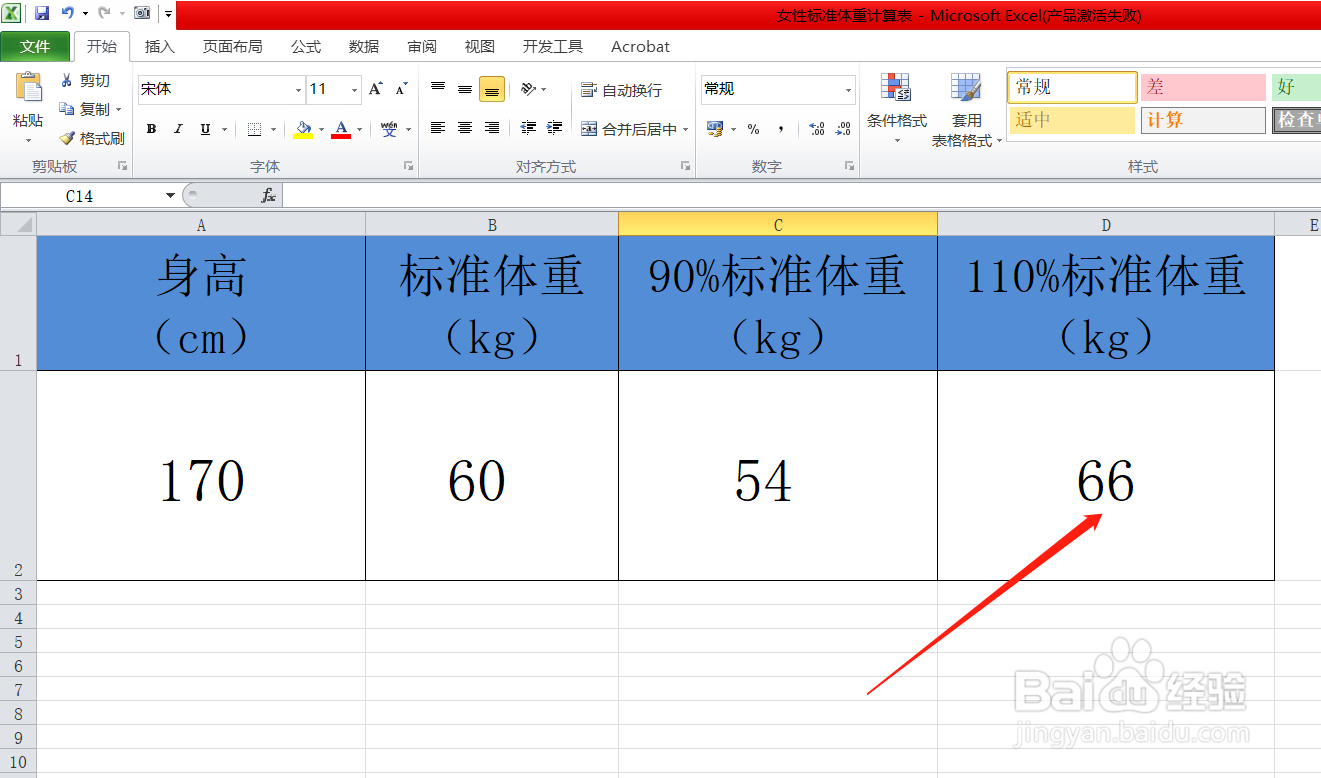
Task: Increase font size with the large A
Action: [x=375, y=89]
